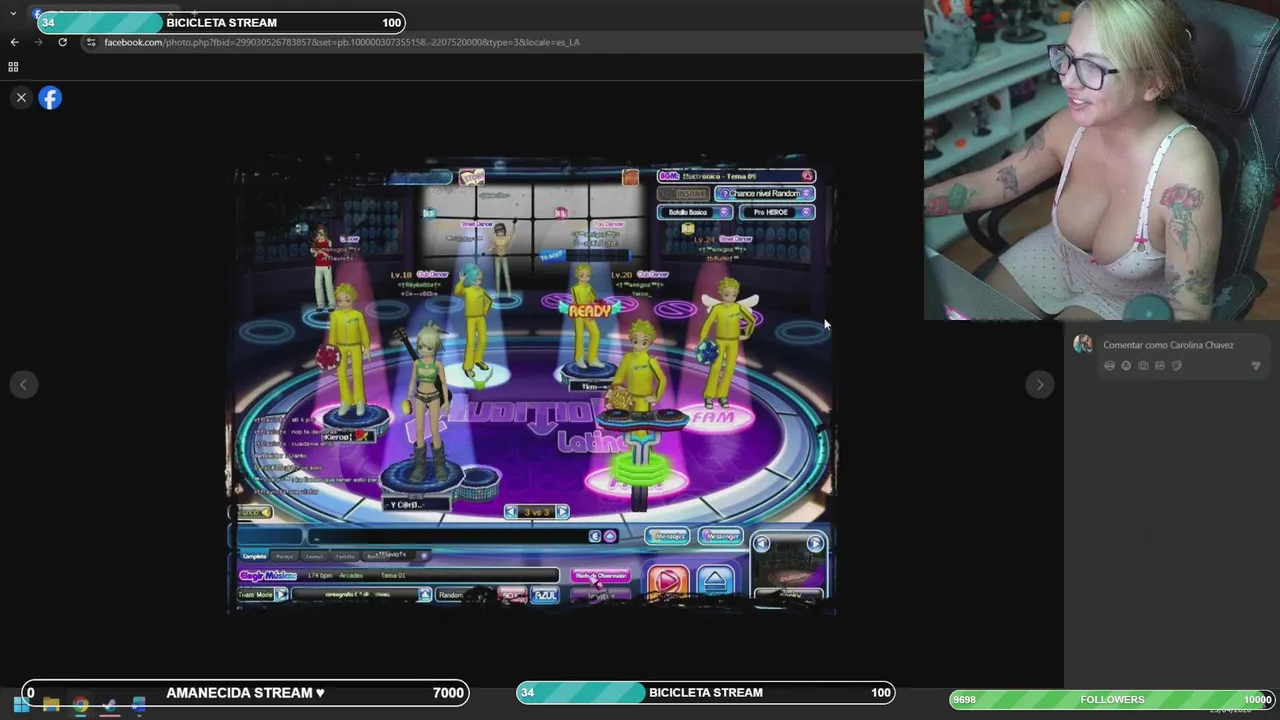Add a GIF to the comment
1280x720 pixels.
point(1160,366)
